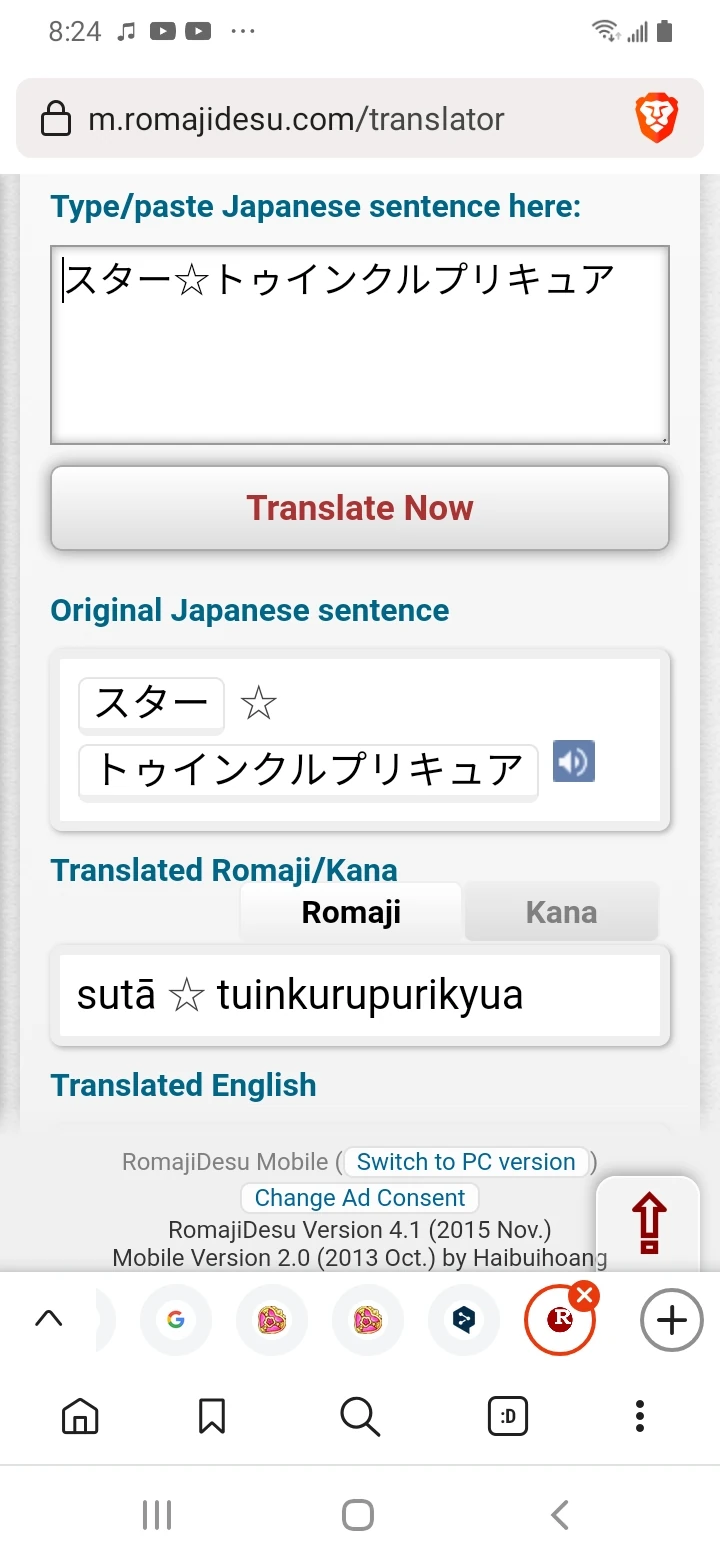This screenshot has height=1560, width=720.
Task: Open bookmarks via the bookmark icon
Action: [211, 1416]
